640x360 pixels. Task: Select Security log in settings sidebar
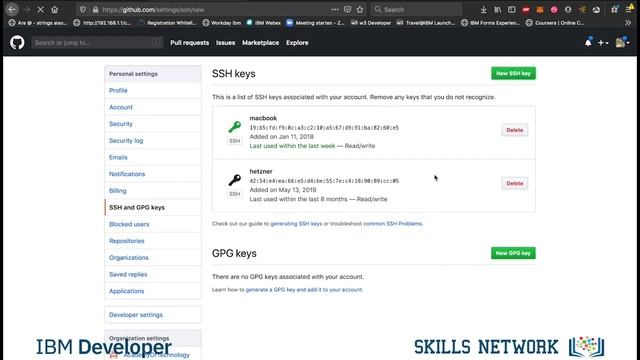[153, 140]
